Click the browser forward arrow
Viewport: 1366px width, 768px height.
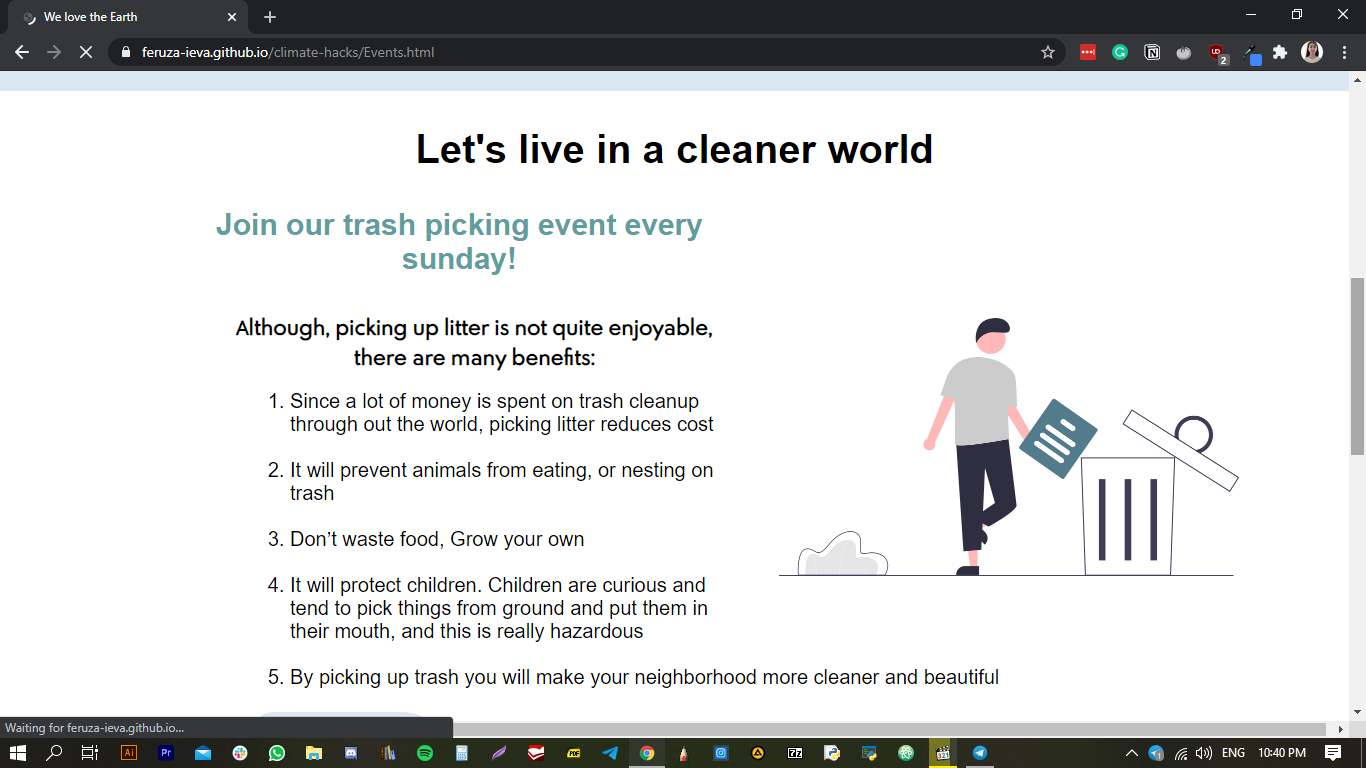click(54, 52)
